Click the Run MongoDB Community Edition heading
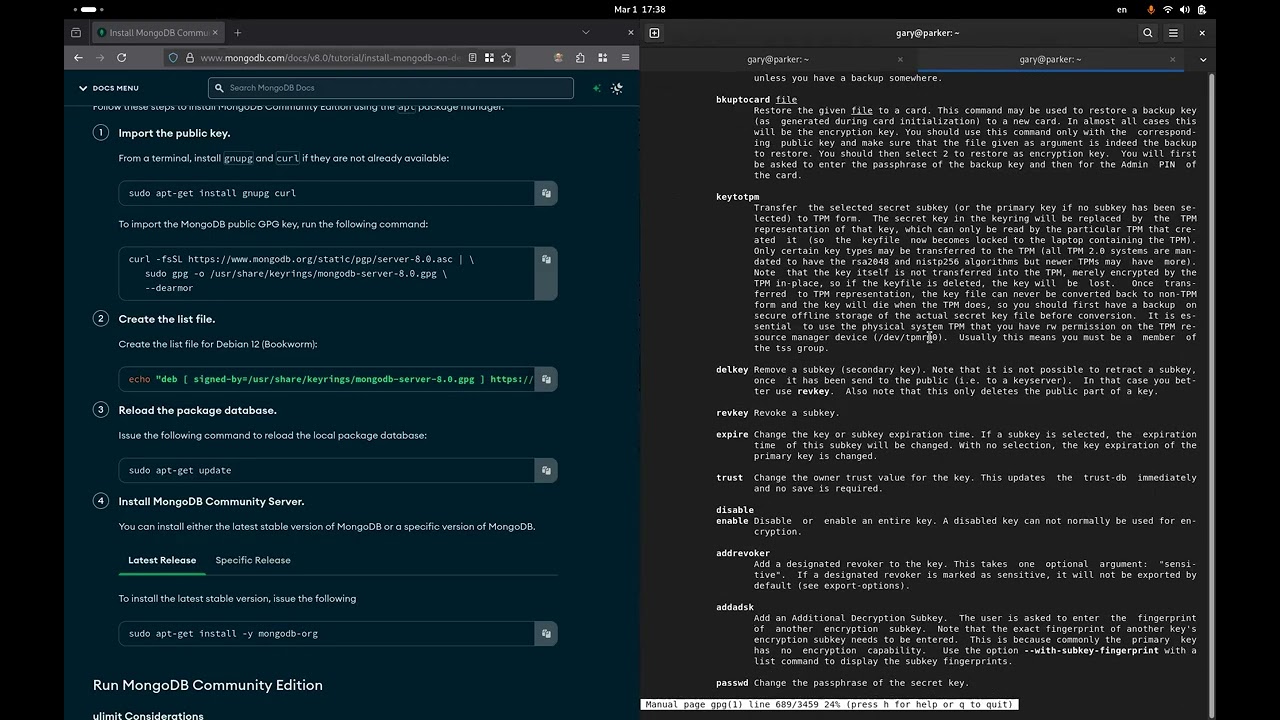Image resolution: width=1280 pixels, height=720 pixels. 208,685
